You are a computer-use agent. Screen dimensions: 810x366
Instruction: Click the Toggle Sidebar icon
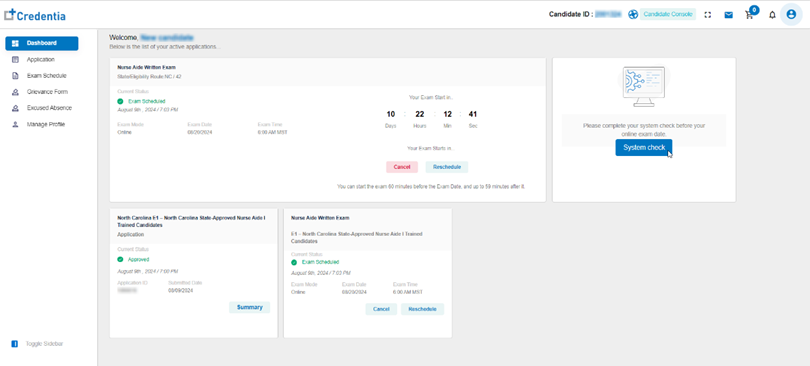coord(14,344)
